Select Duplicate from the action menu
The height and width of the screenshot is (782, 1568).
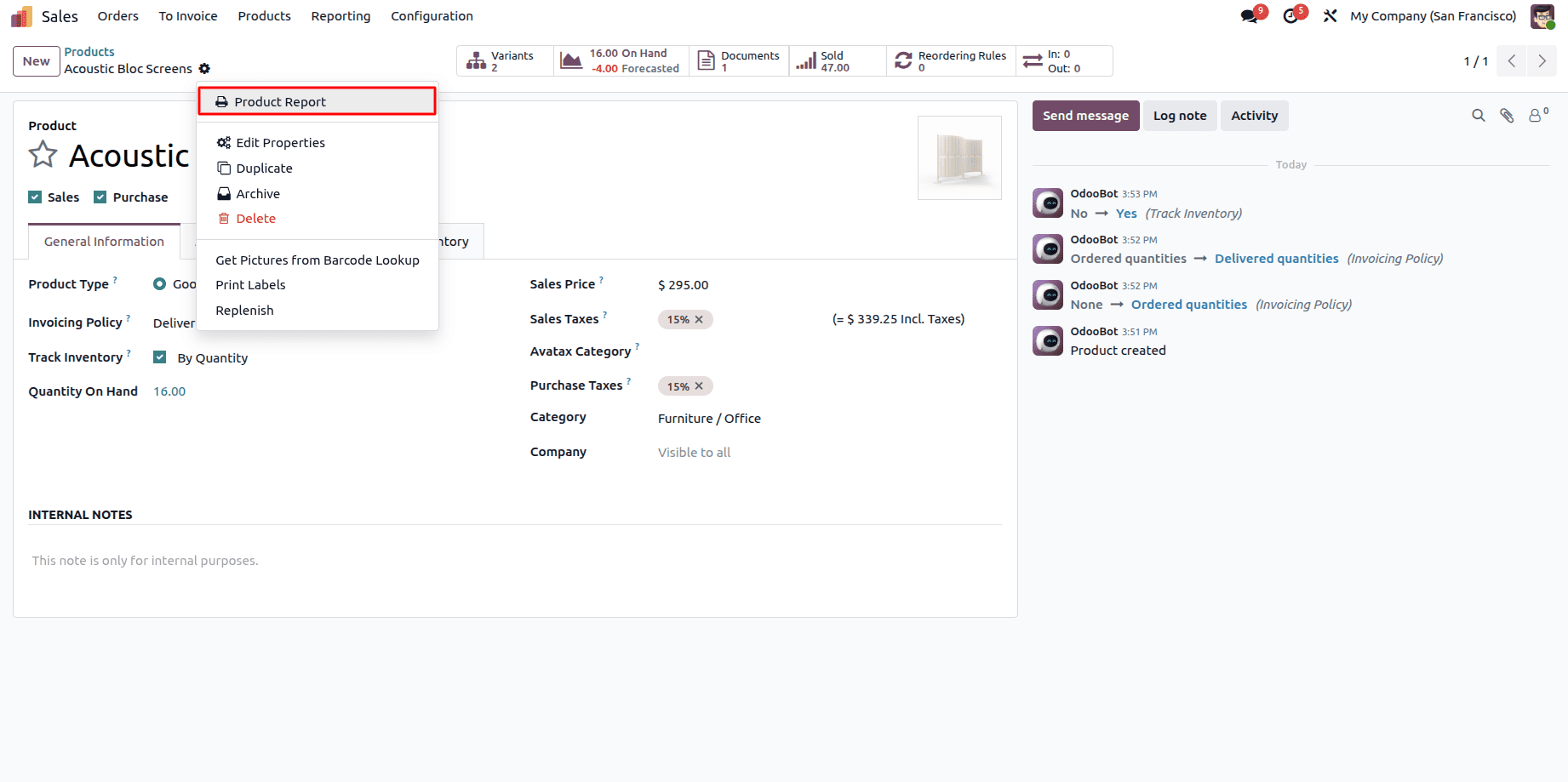[264, 168]
